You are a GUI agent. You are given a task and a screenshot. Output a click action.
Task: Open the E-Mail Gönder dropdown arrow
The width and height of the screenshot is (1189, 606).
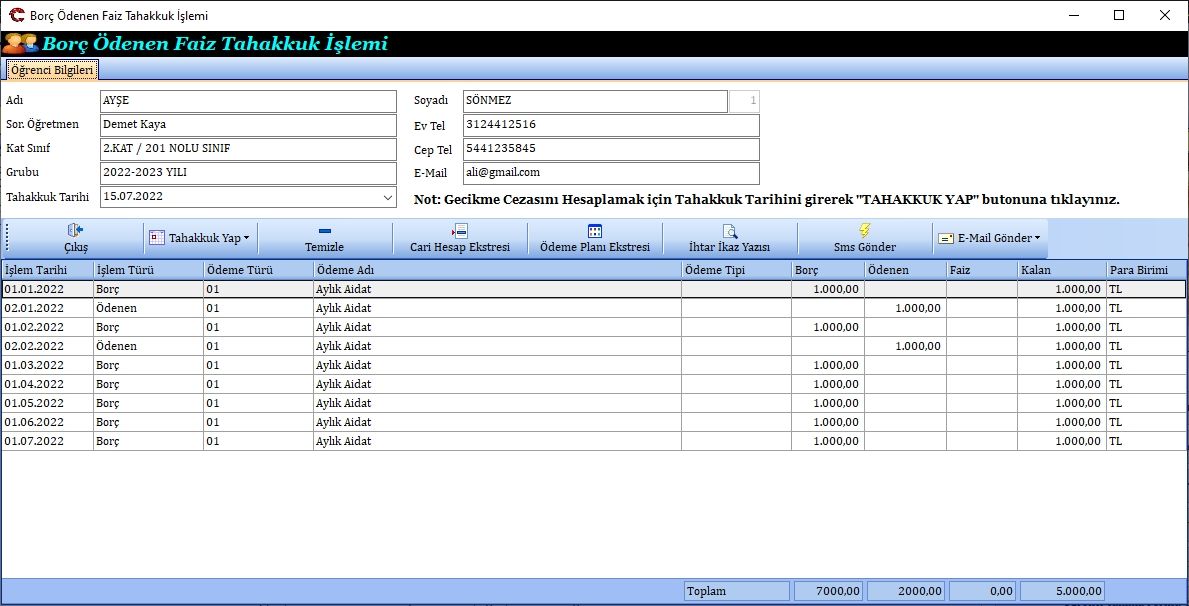pos(1037,239)
